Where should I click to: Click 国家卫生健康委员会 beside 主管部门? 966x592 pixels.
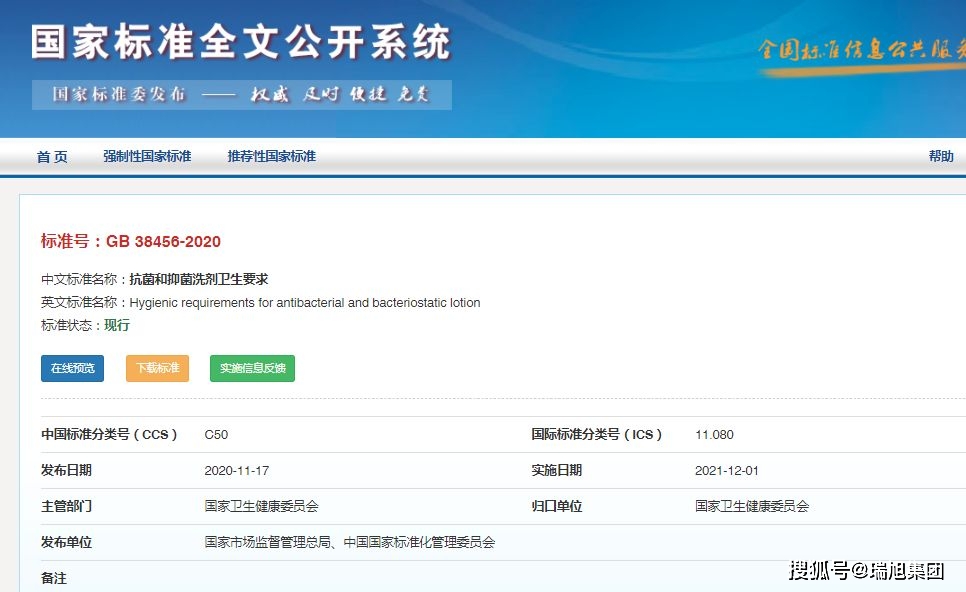click(262, 506)
